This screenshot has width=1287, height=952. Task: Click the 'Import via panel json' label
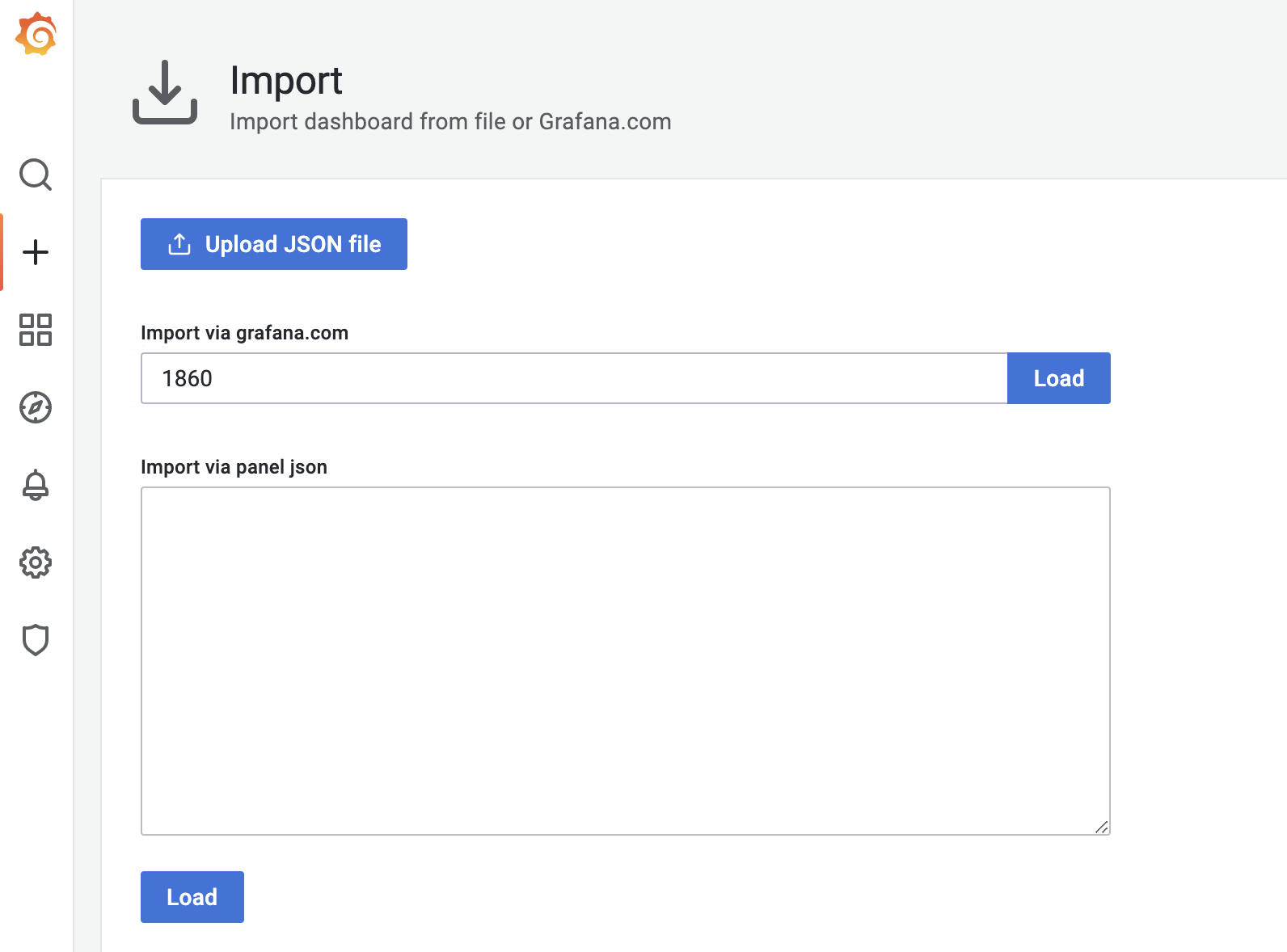234,467
